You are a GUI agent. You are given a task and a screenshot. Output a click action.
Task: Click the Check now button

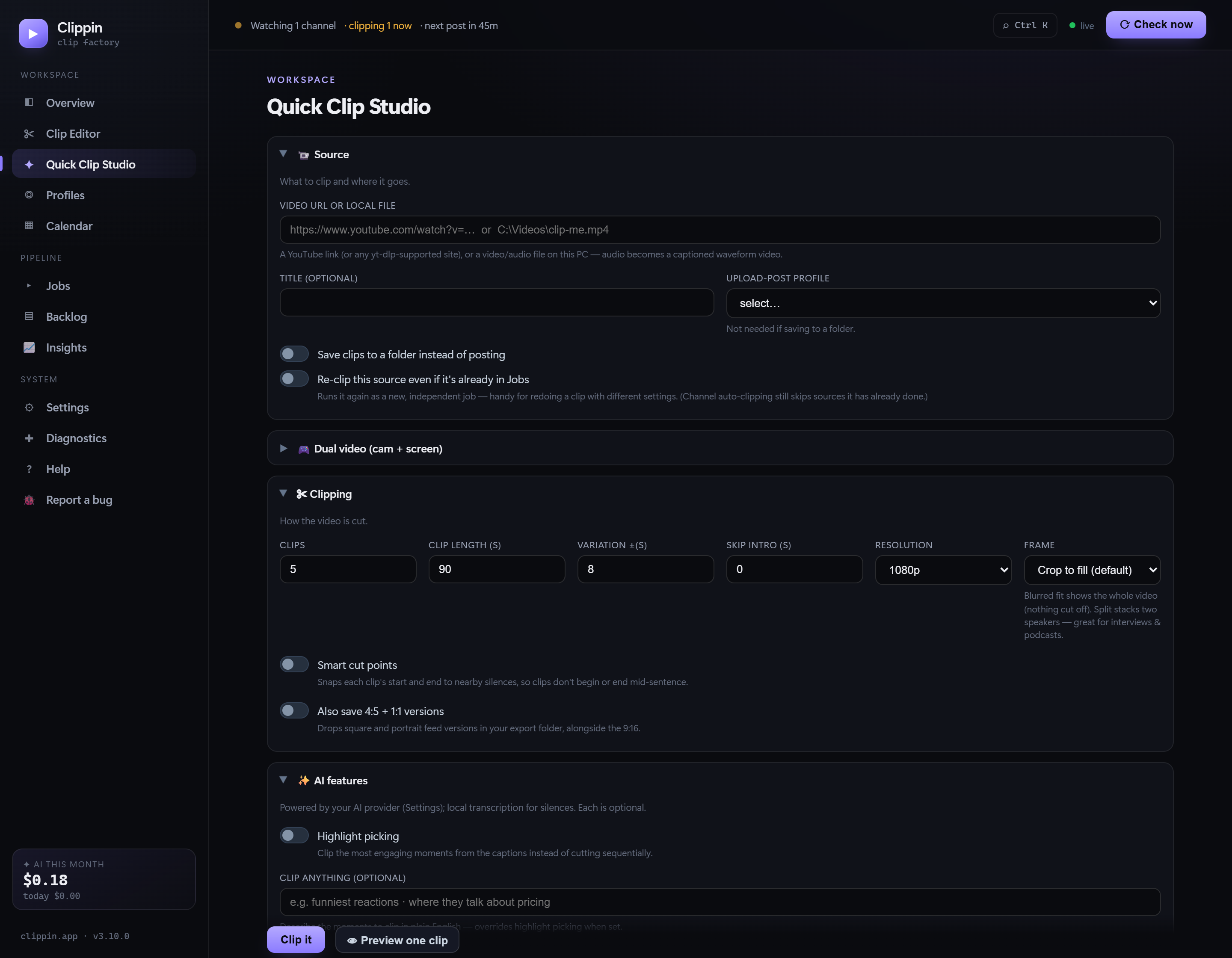1156,25
